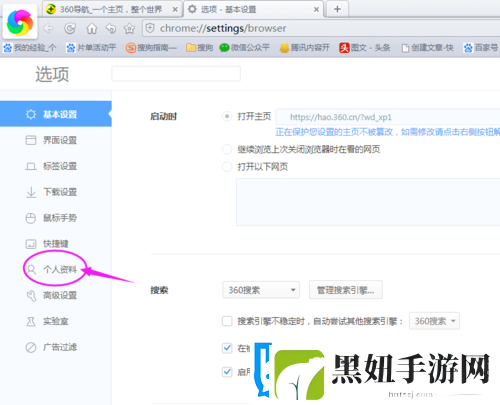
Task: Select 继续浏览上次关闭浏览器时在看的网页 radio option
Action: [227, 149]
